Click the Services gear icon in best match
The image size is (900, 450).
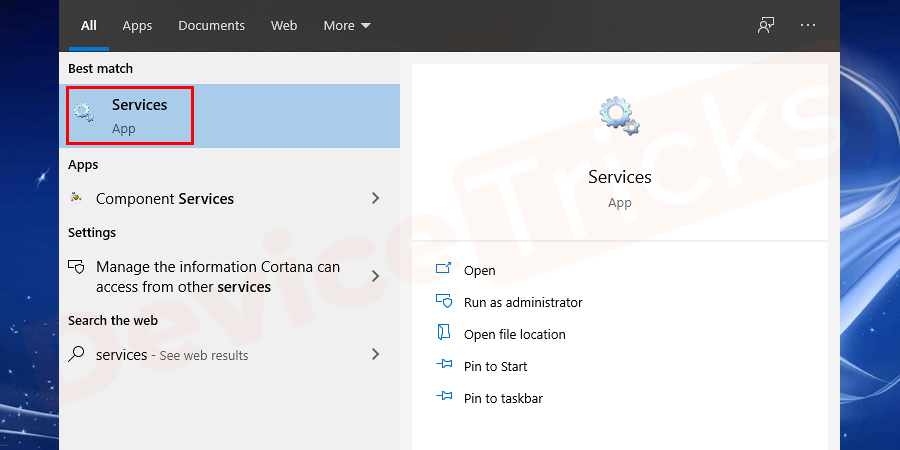[x=85, y=112]
